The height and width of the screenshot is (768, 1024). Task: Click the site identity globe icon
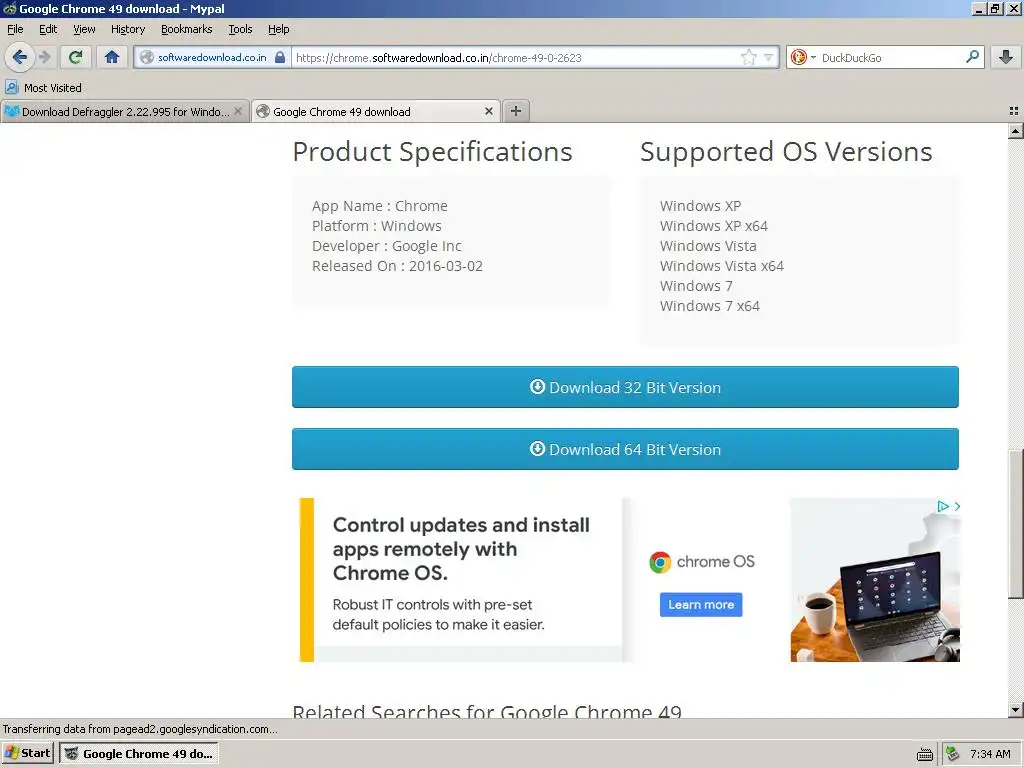click(147, 57)
